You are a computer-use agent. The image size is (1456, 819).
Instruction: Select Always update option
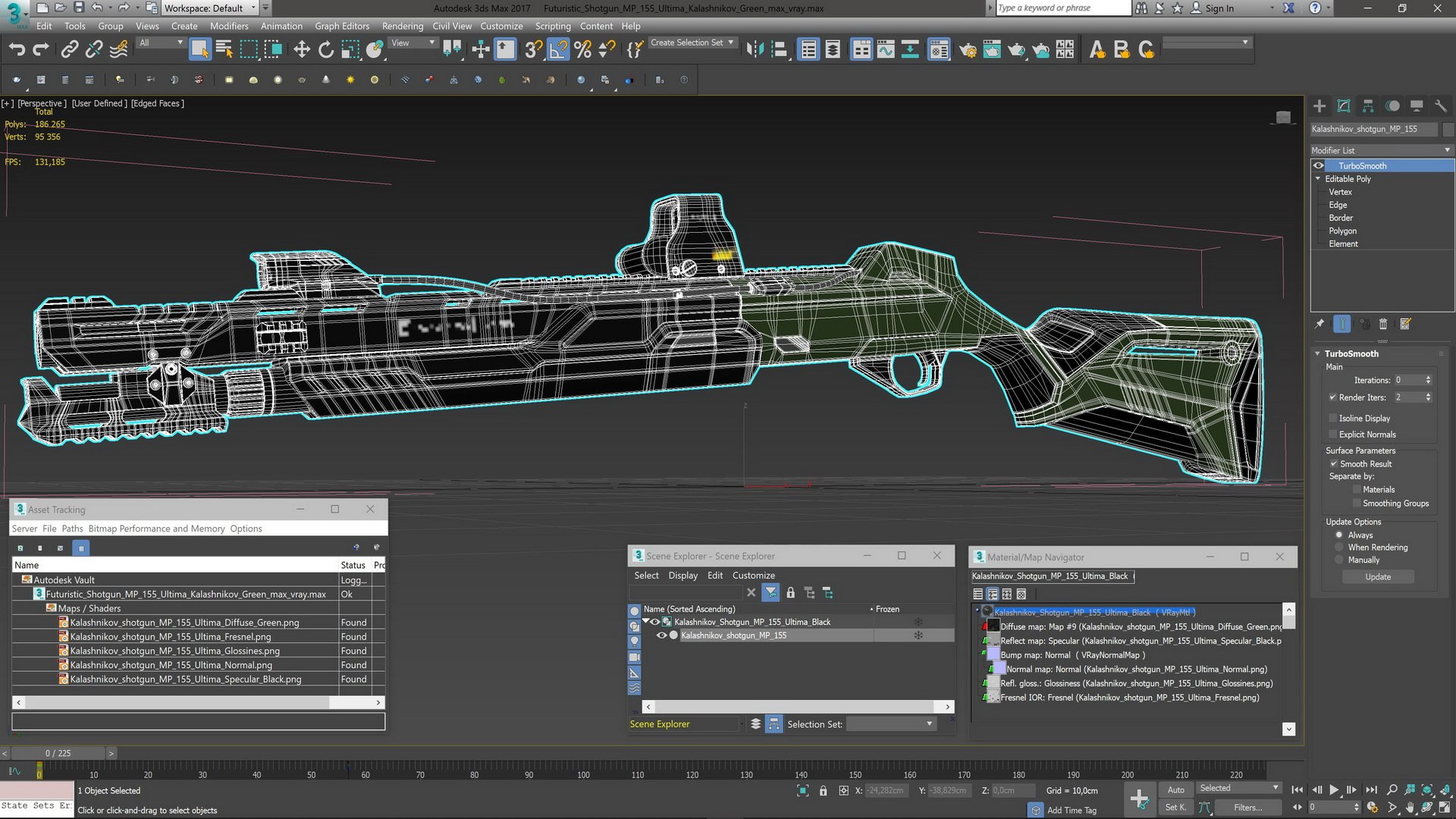1339,535
